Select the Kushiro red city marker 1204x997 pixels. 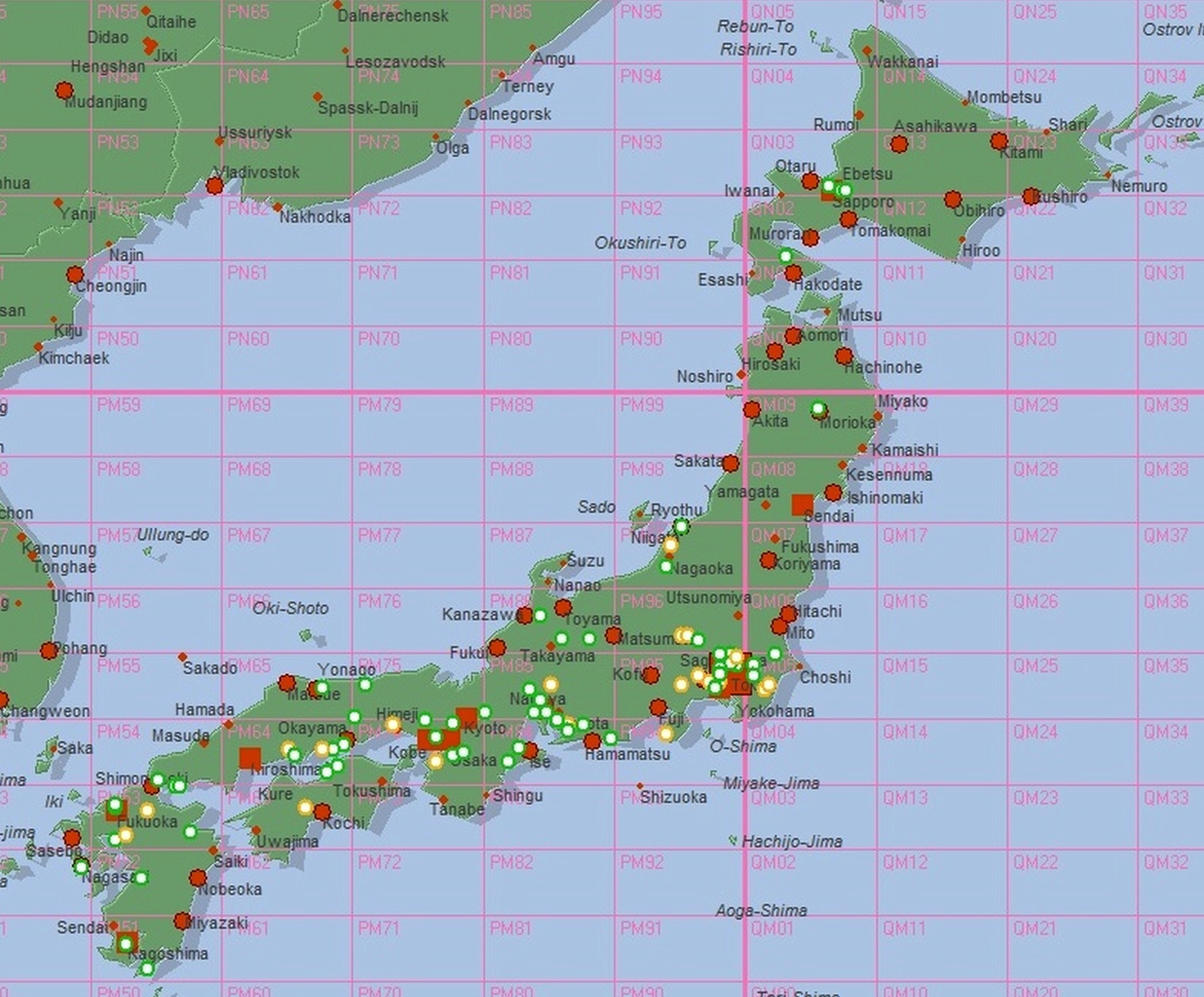[1031, 196]
